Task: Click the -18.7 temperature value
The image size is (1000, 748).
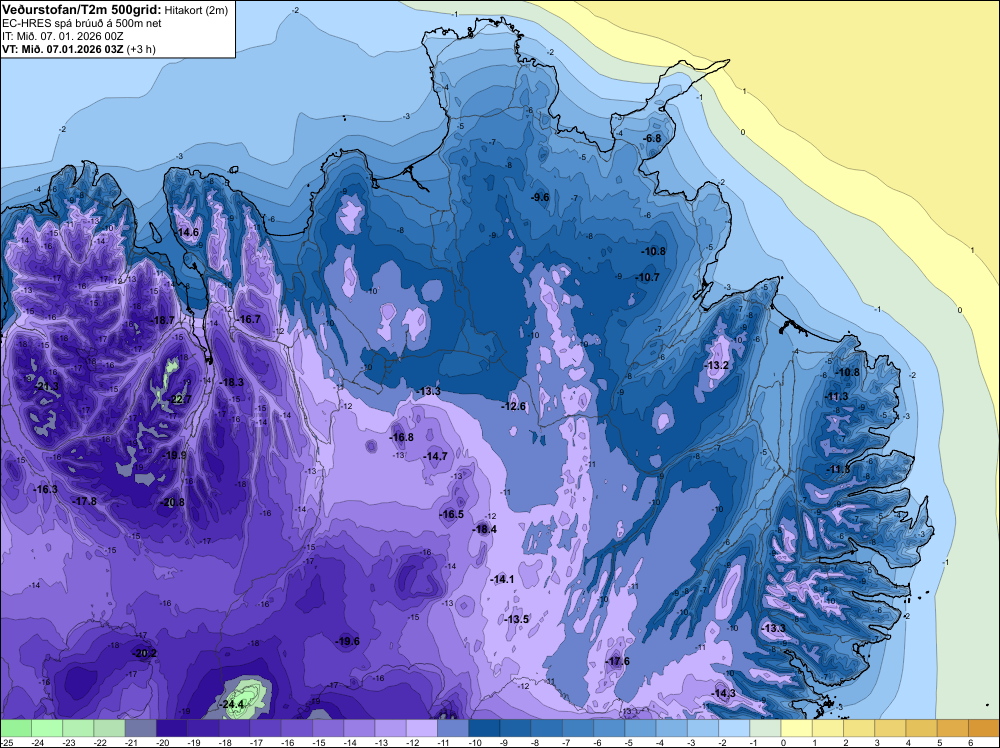Action: [x=162, y=320]
